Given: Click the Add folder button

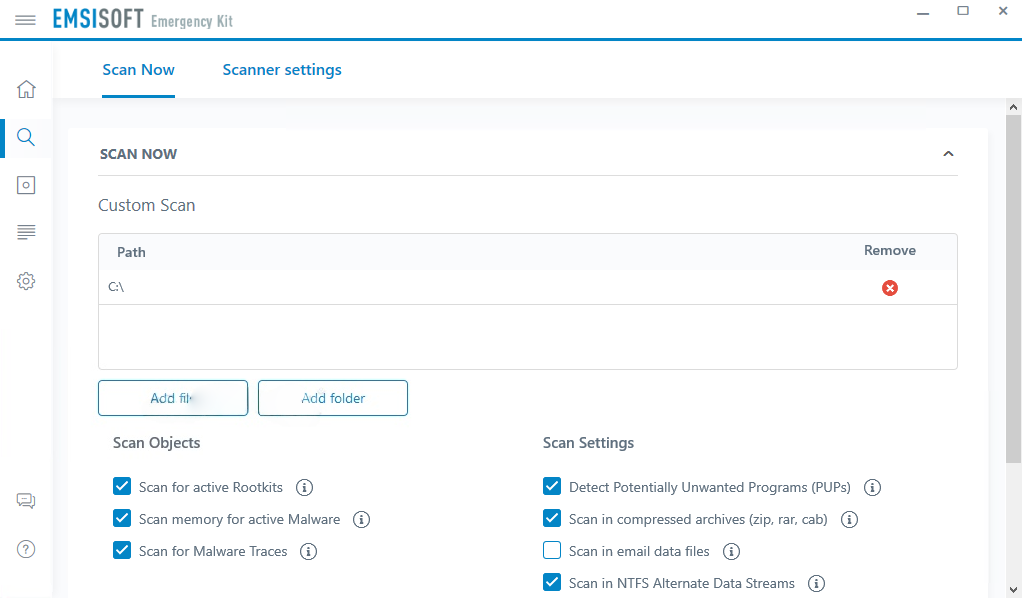Looking at the screenshot, I should 332,398.
